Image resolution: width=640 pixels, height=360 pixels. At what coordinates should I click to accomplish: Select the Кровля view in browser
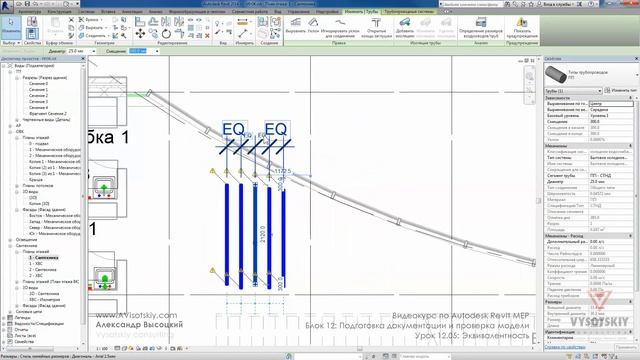tap(36, 180)
